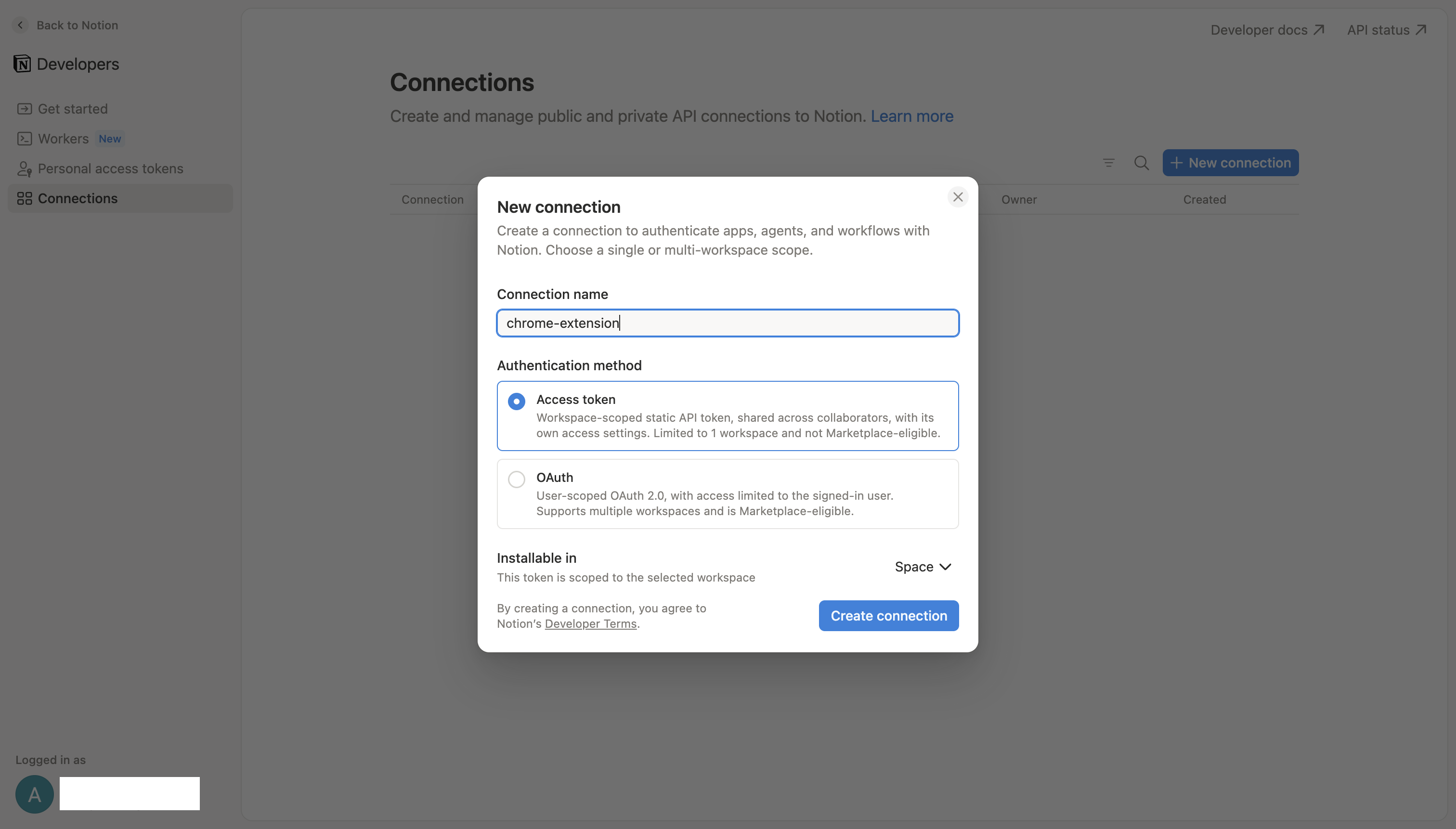The image size is (1456, 829).
Task: Select the Access token radio button
Action: (517, 402)
